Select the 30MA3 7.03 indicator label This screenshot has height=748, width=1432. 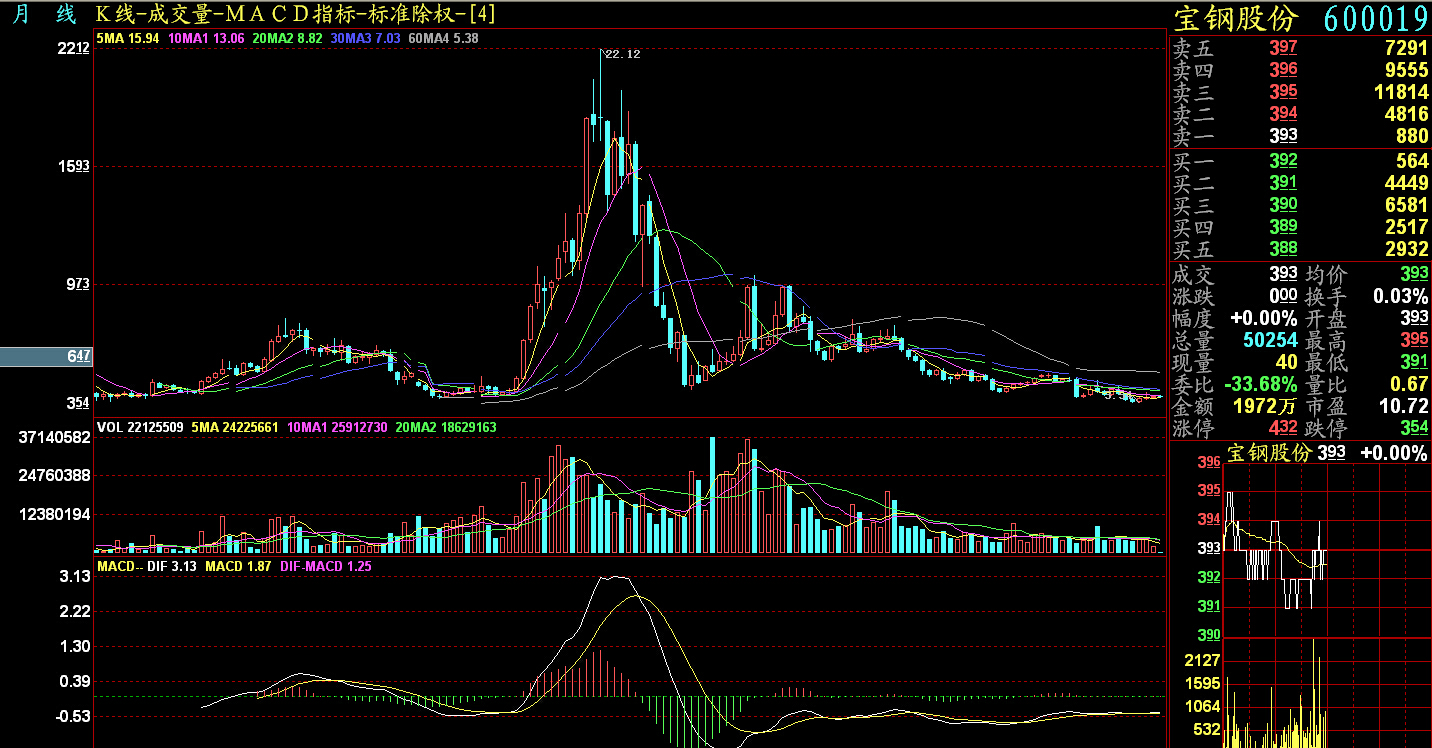coord(365,38)
